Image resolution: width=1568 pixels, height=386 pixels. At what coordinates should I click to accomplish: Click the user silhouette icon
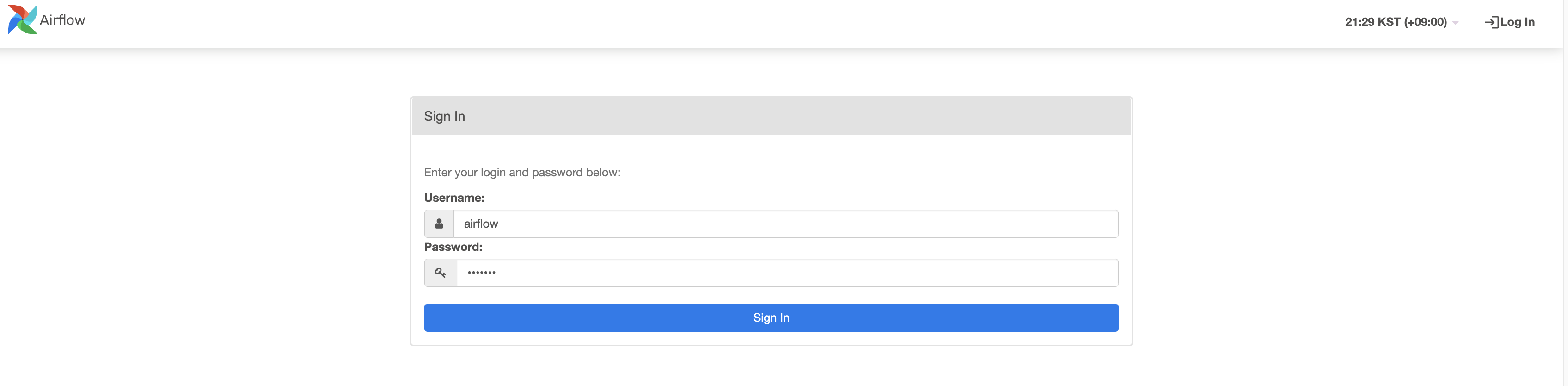point(439,224)
